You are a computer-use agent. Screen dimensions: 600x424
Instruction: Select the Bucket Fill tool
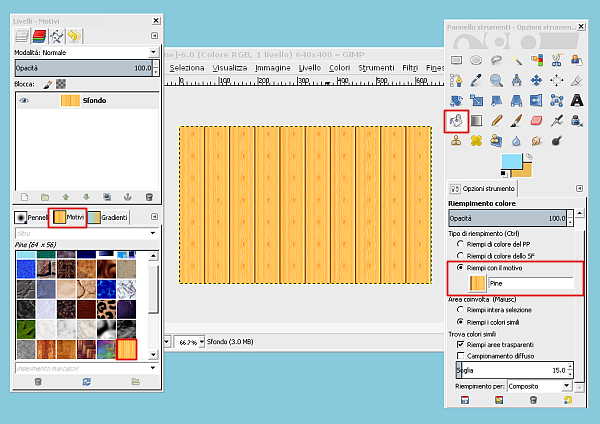click(455, 120)
